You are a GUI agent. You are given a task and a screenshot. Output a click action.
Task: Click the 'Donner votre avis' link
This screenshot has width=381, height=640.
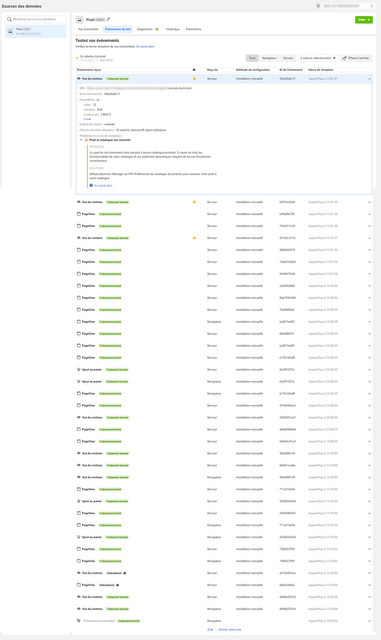pos(229,629)
